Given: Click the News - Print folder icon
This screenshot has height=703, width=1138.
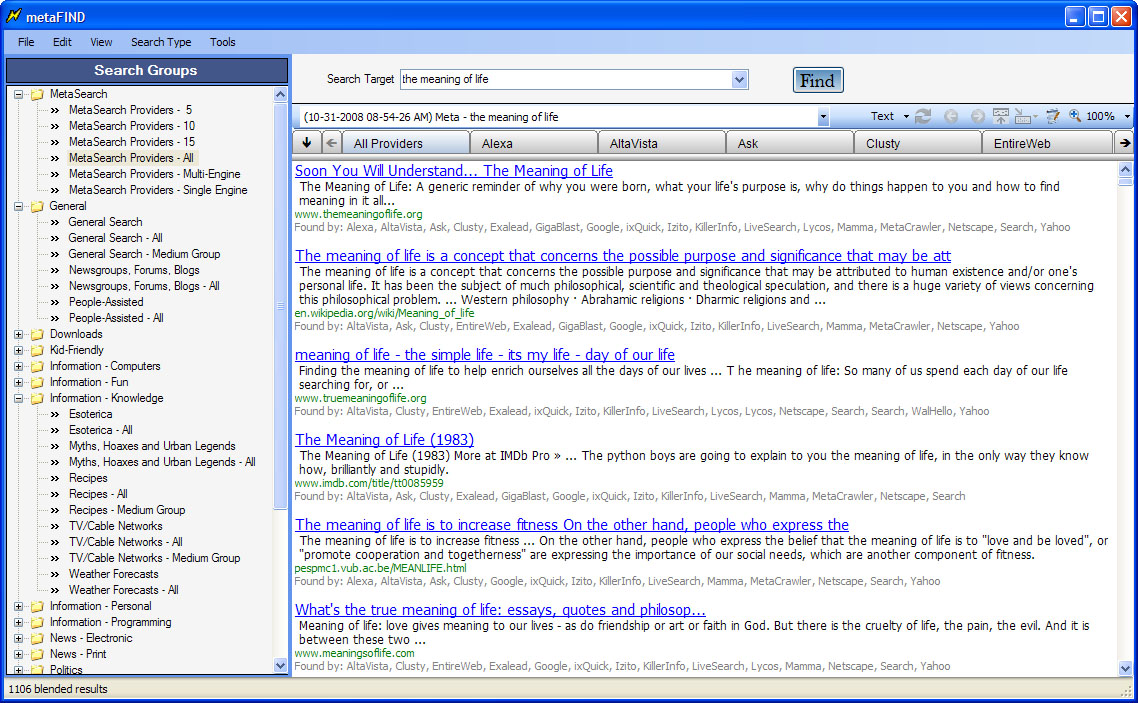Looking at the screenshot, I should pyautogui.click(x=37, y=654).
